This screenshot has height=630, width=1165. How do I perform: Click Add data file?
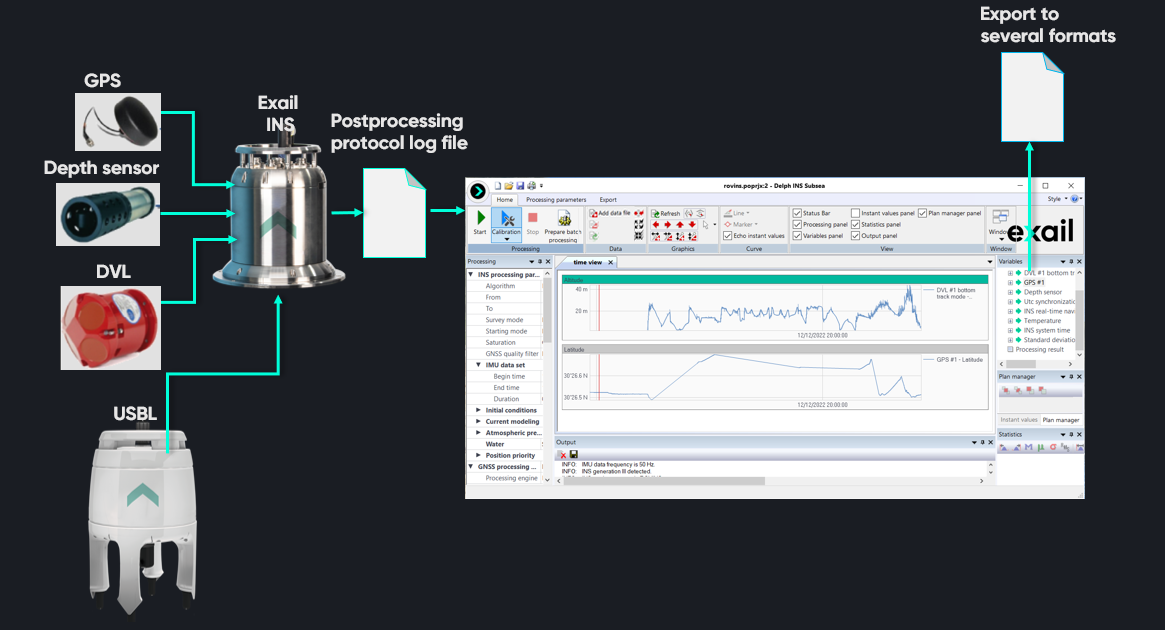point(610,213)
